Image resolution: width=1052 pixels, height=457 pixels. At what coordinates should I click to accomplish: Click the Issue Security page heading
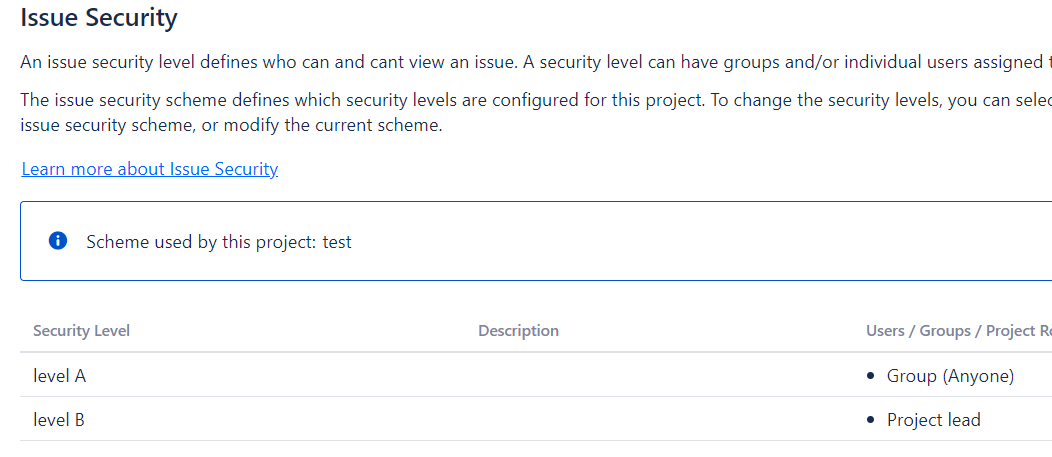tap(99, 18)
